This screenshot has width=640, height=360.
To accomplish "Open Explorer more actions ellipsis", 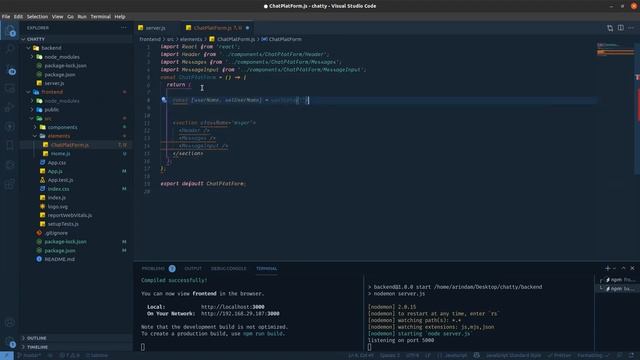I will pyautogui.click(x=124, y=28).
